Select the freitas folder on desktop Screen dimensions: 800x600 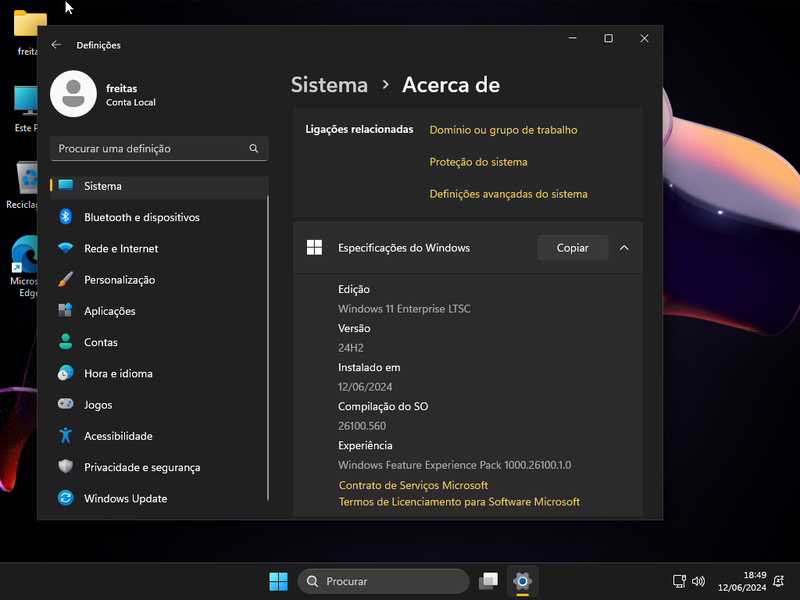27,32
